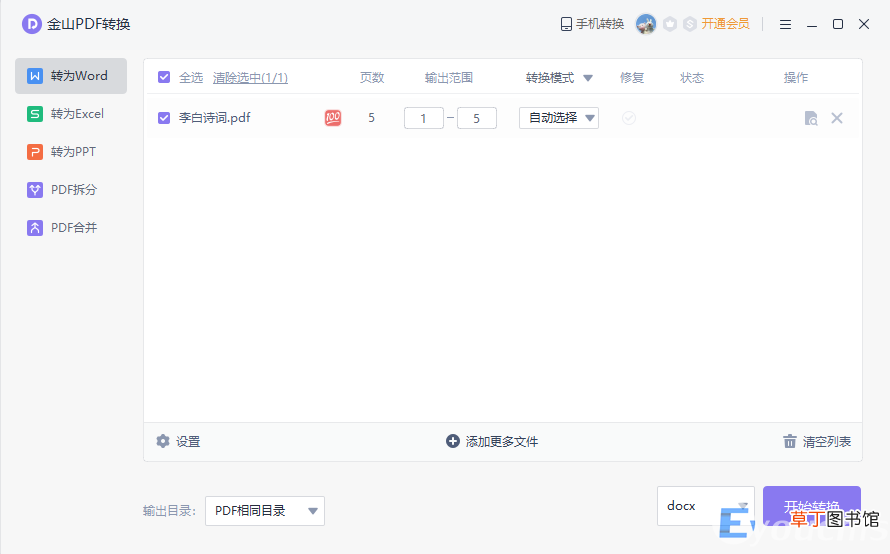
Task: Click the 页数 column header
Action: pos(372,78)
